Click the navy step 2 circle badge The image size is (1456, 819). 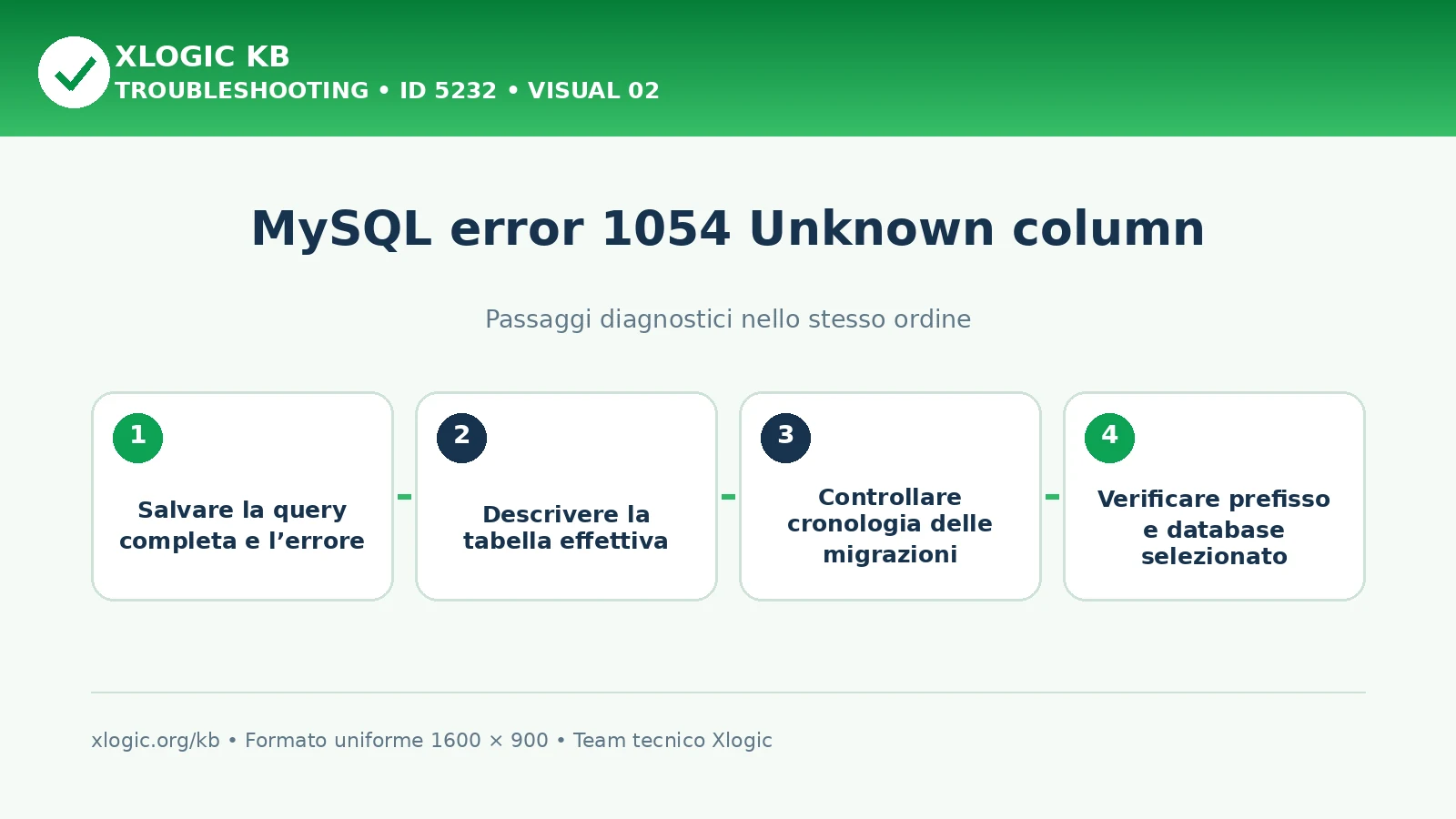[462, 438]
